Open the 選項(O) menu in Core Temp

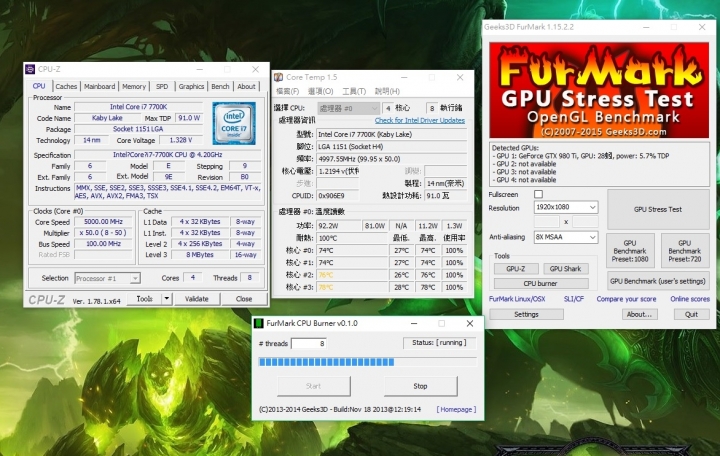coord(321,91)
